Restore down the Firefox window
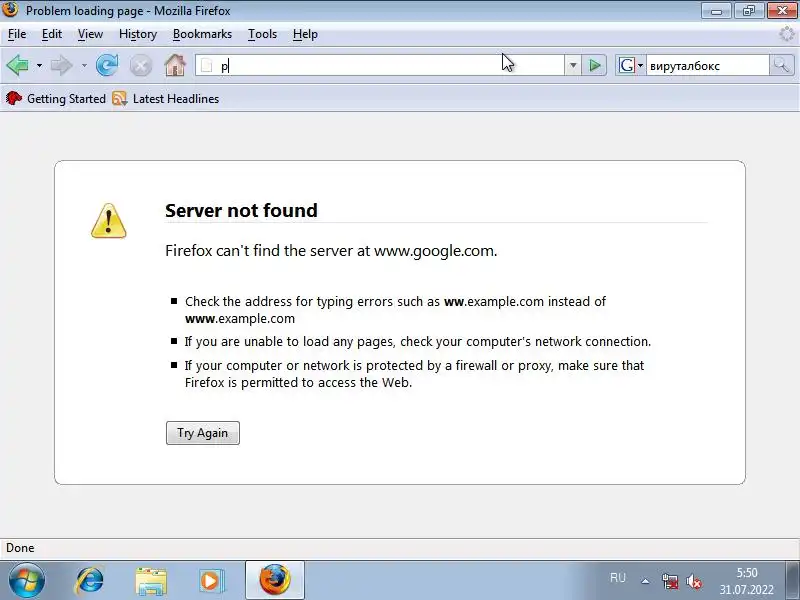 [749, 10]
